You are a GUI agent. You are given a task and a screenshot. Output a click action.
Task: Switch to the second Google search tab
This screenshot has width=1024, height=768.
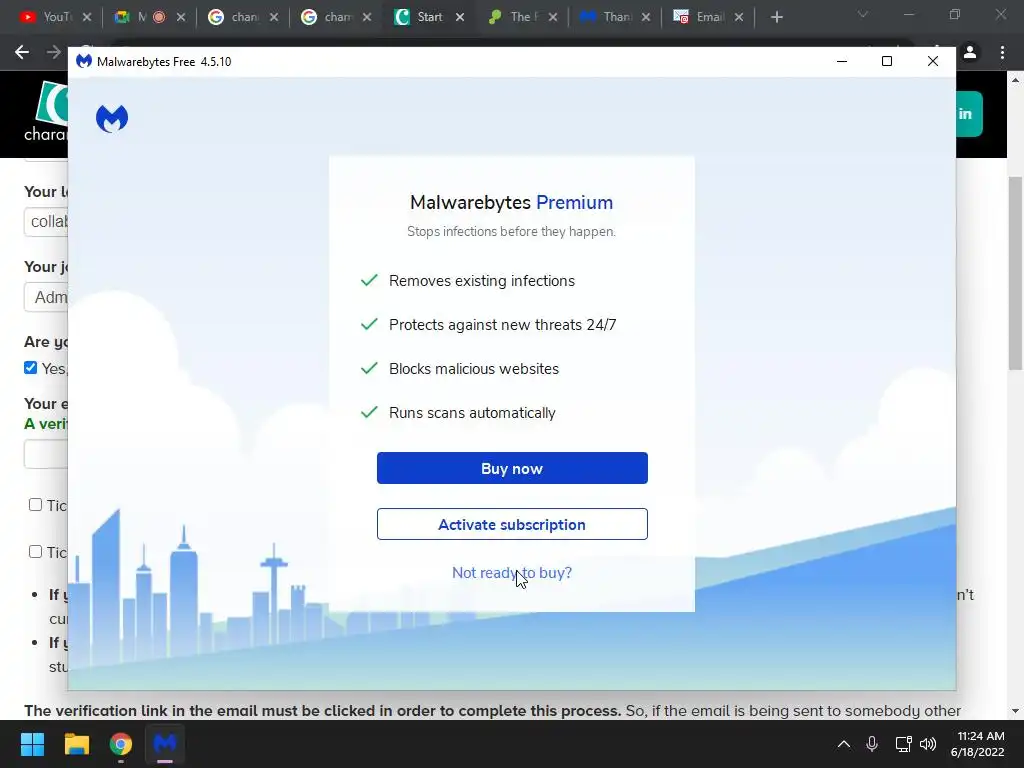[328, 17]
